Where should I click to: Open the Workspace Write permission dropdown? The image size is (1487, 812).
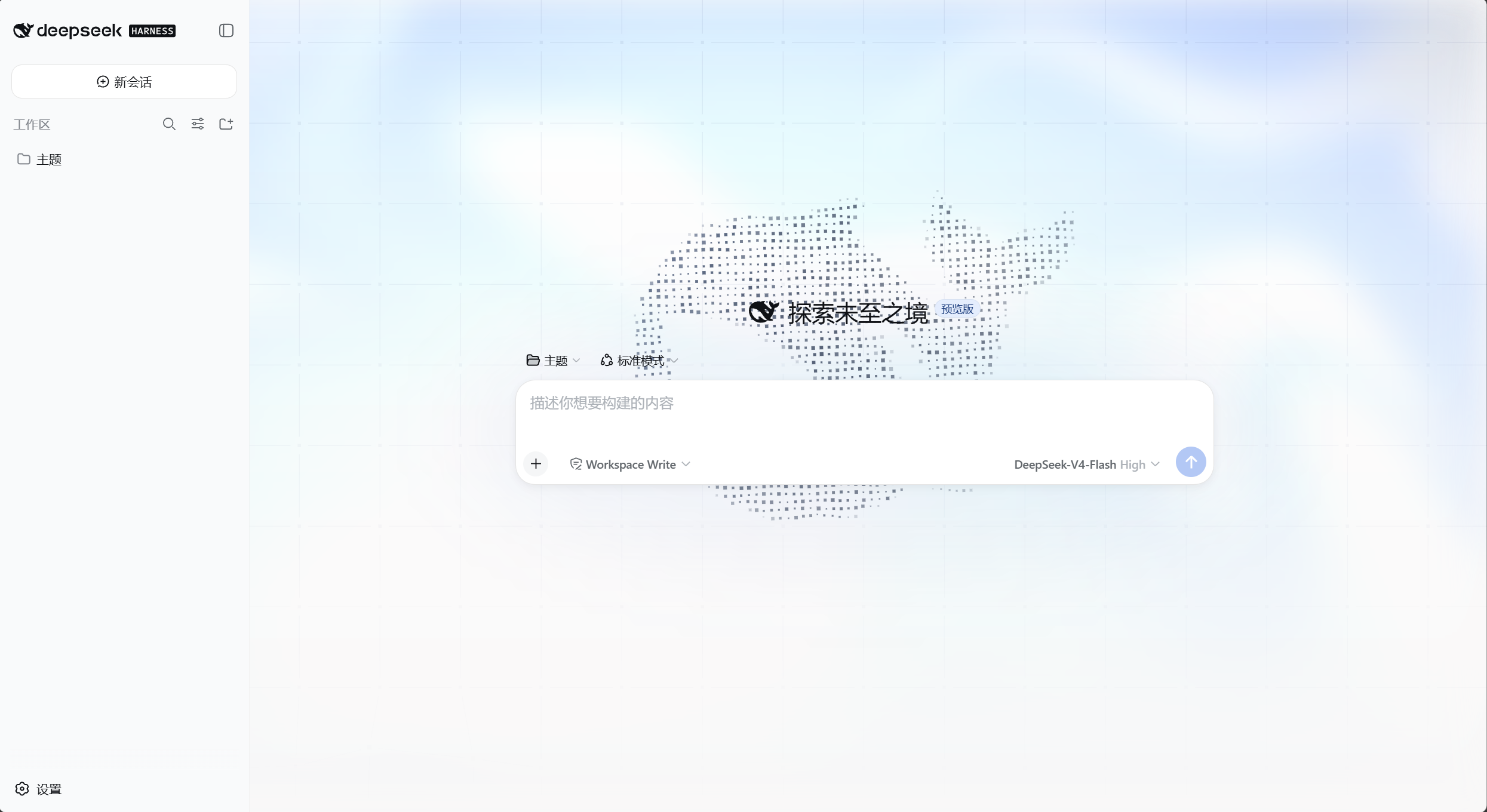630,465
